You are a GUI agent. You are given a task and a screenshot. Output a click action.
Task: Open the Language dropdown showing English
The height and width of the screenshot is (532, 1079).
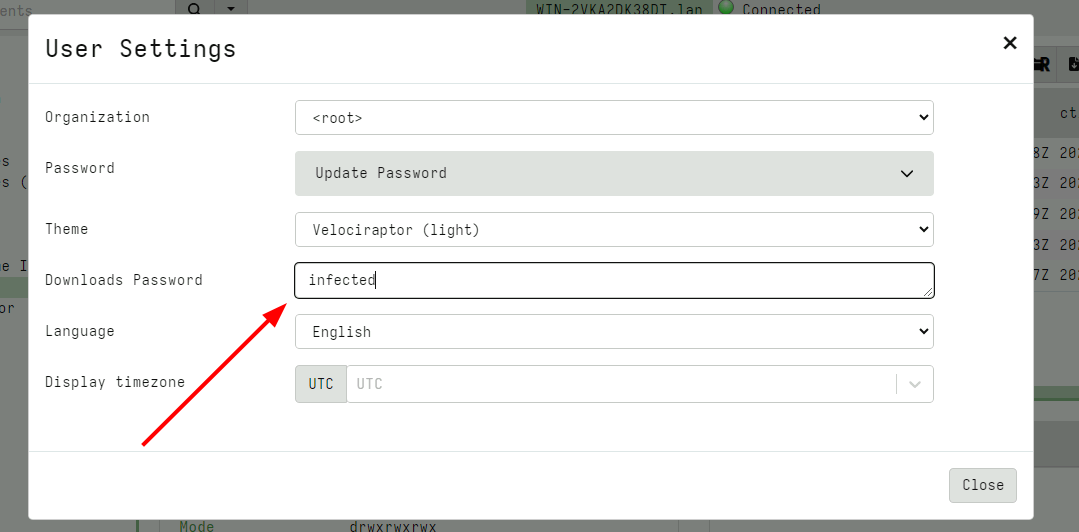point(614,332)
